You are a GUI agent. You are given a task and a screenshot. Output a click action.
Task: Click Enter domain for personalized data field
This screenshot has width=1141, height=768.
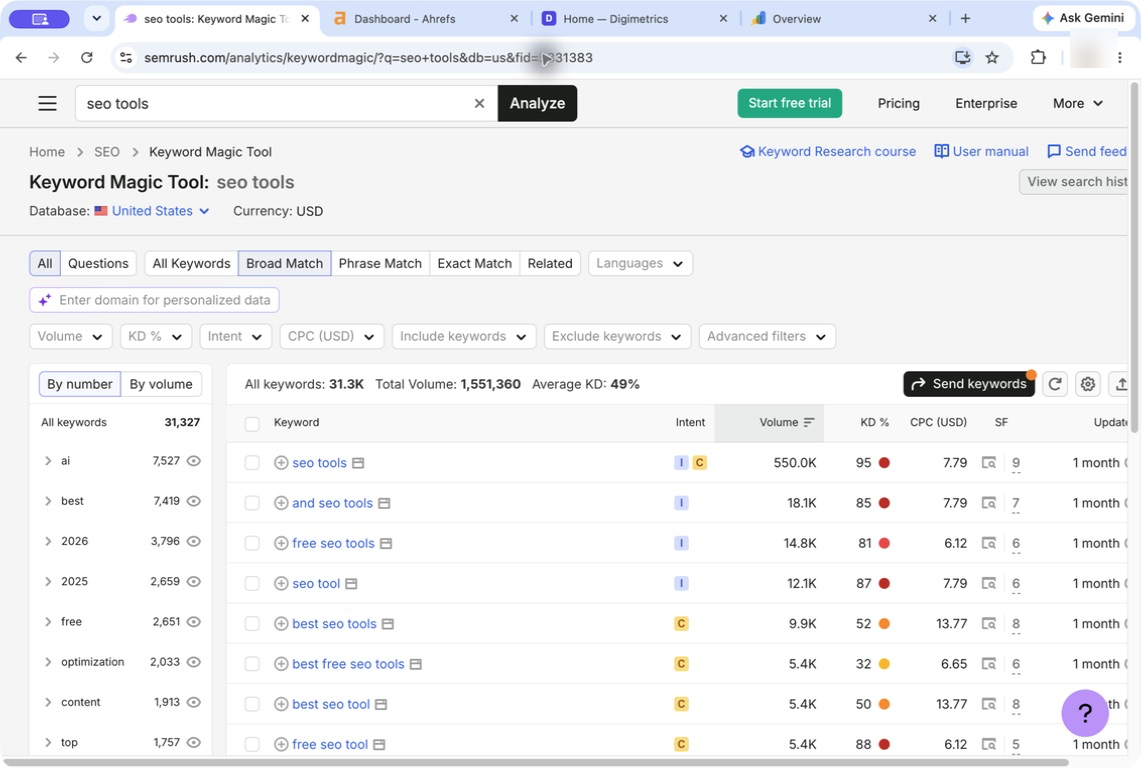pos(154,300)
